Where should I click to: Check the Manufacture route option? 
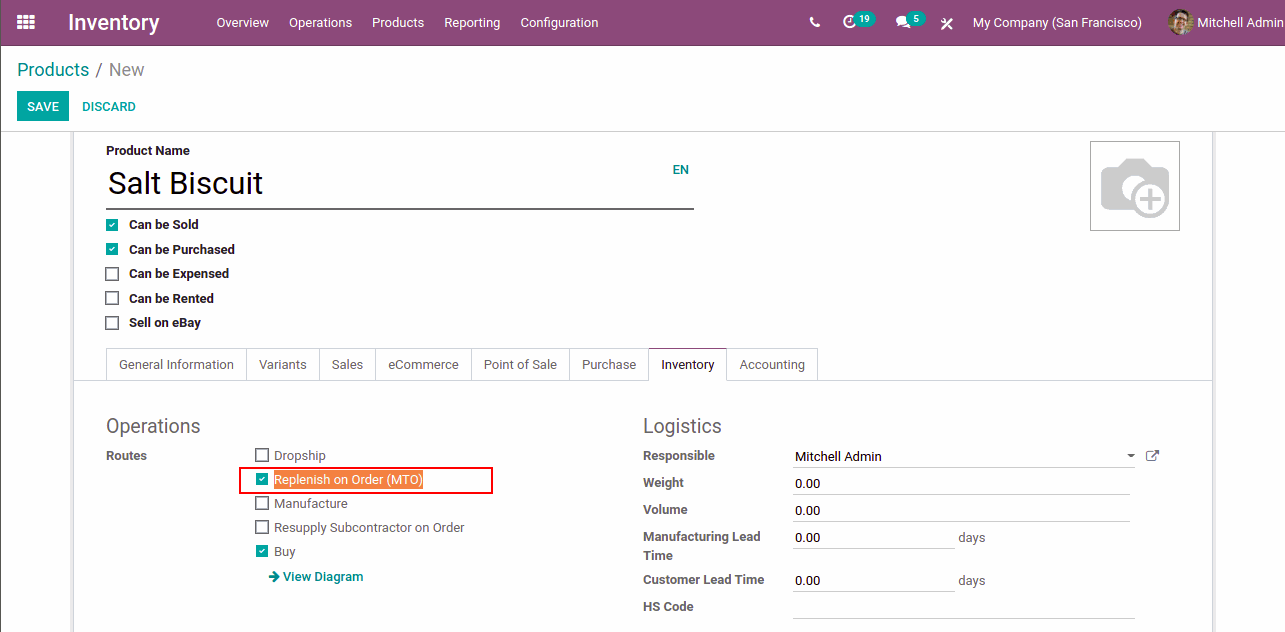pyautogui.click(x=262, y=503)
